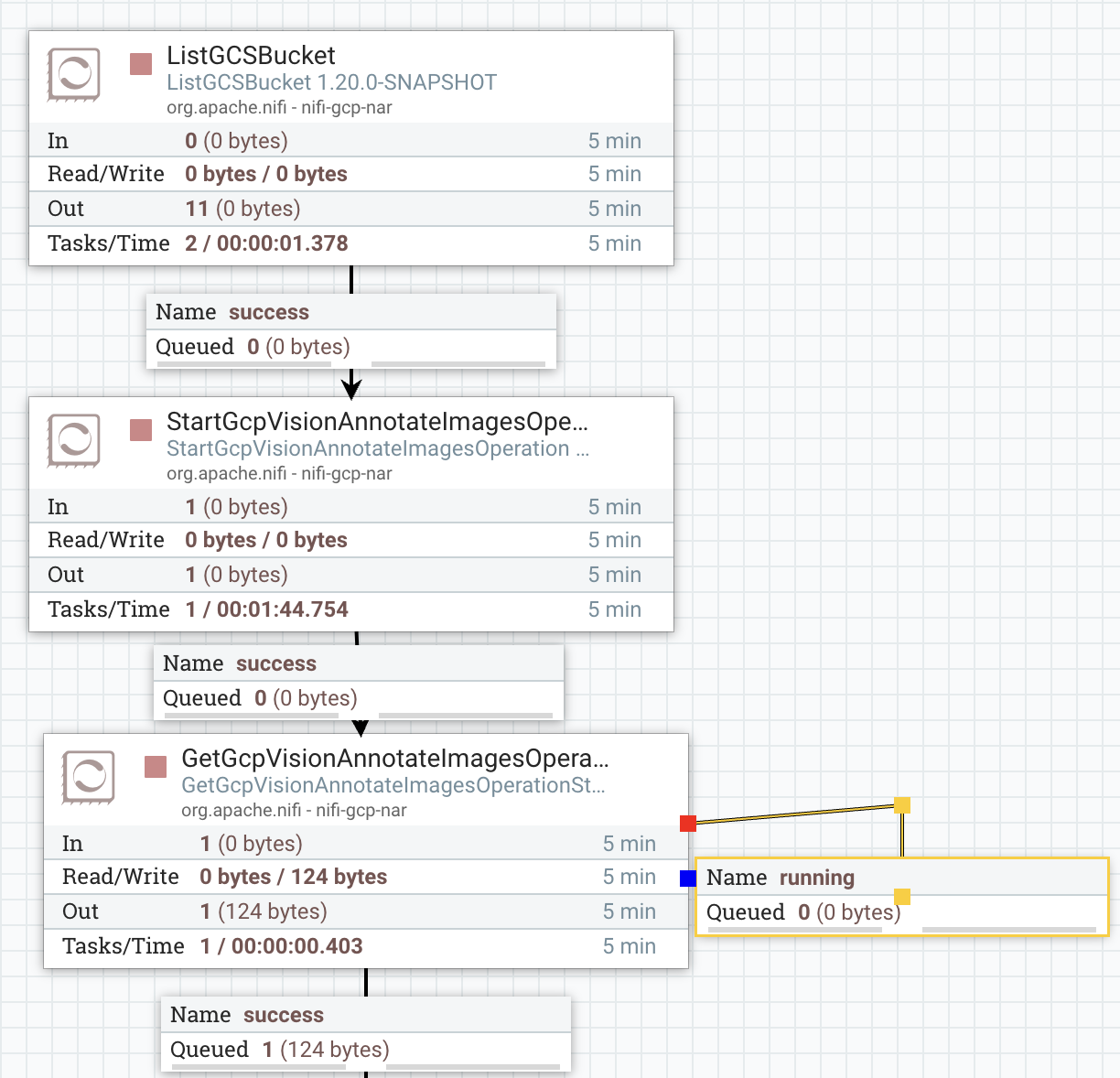The image size is (1120, 1078).
Task: Click the yellow handle on running queue label
Action: coord(902,897)
